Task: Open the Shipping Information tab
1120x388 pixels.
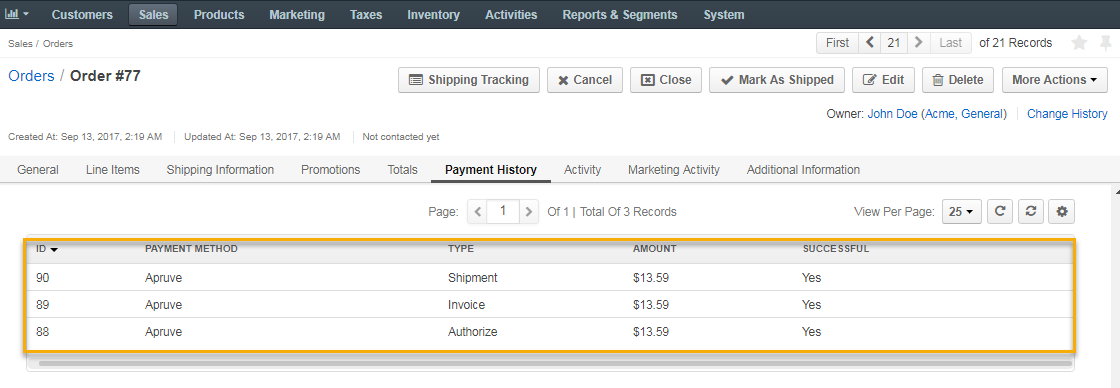Action: point(220,169)
